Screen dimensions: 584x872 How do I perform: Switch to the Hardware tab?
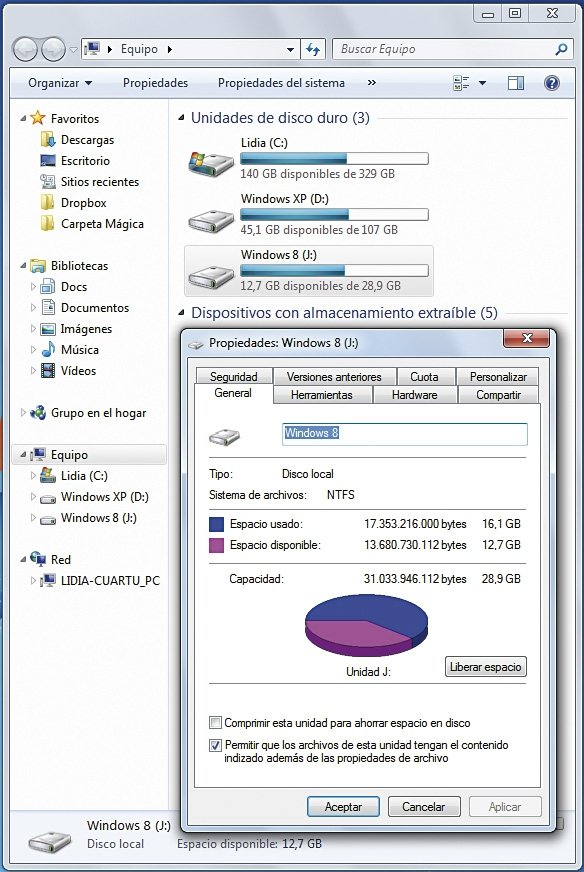[414, 395]
